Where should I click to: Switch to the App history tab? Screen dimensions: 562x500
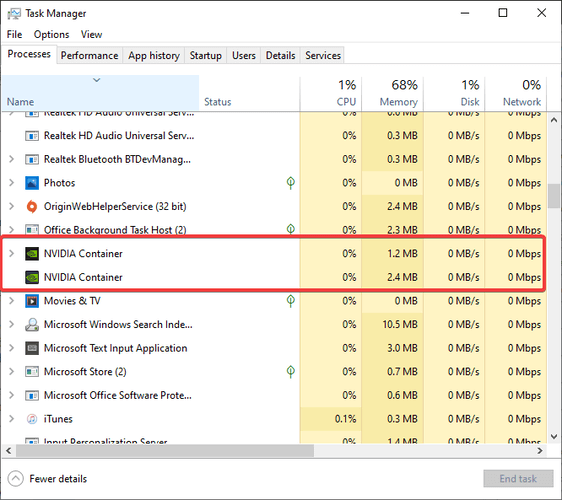click(x=154, y=56)
